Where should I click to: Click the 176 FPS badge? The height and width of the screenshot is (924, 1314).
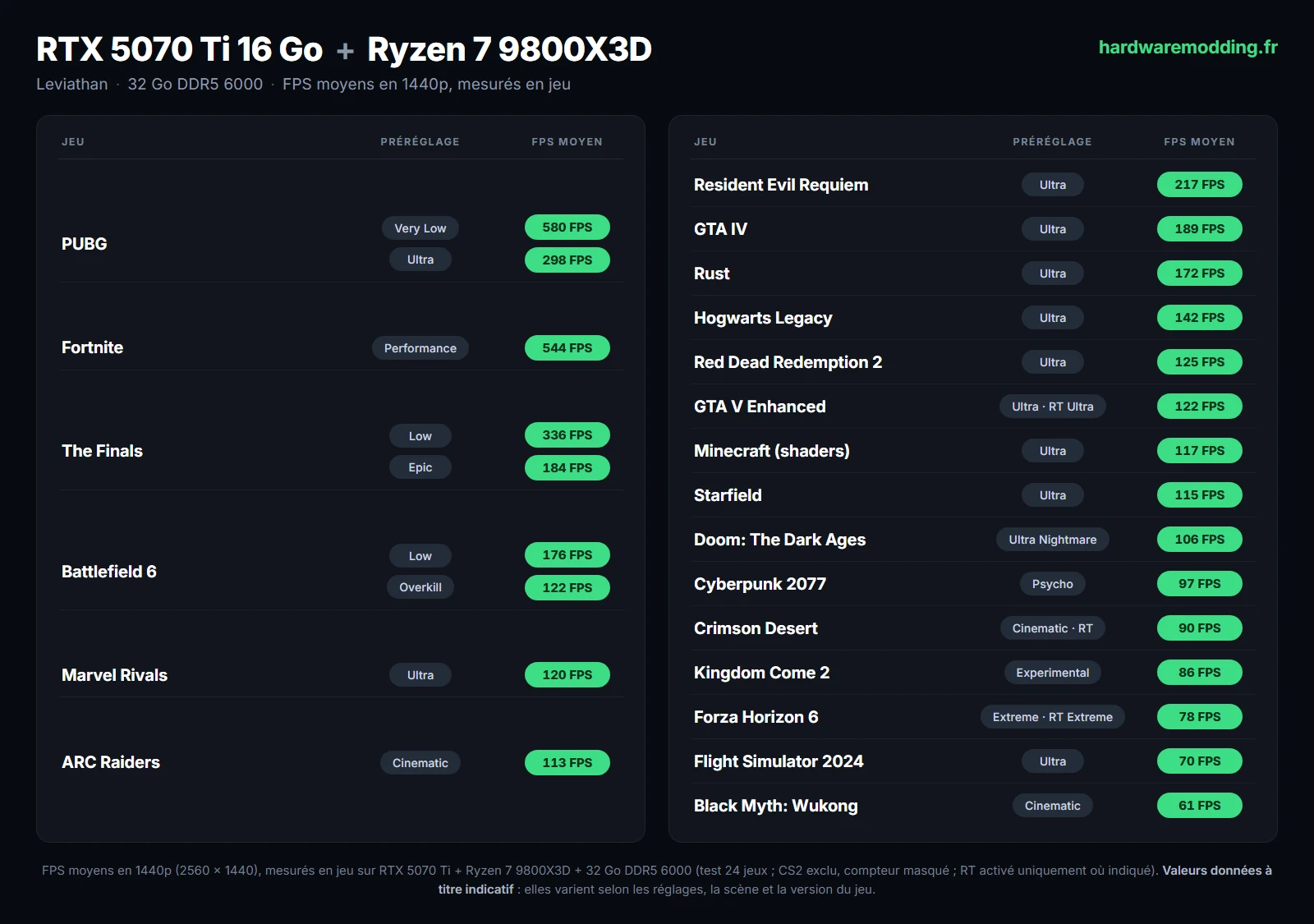[x=567, y=555]
